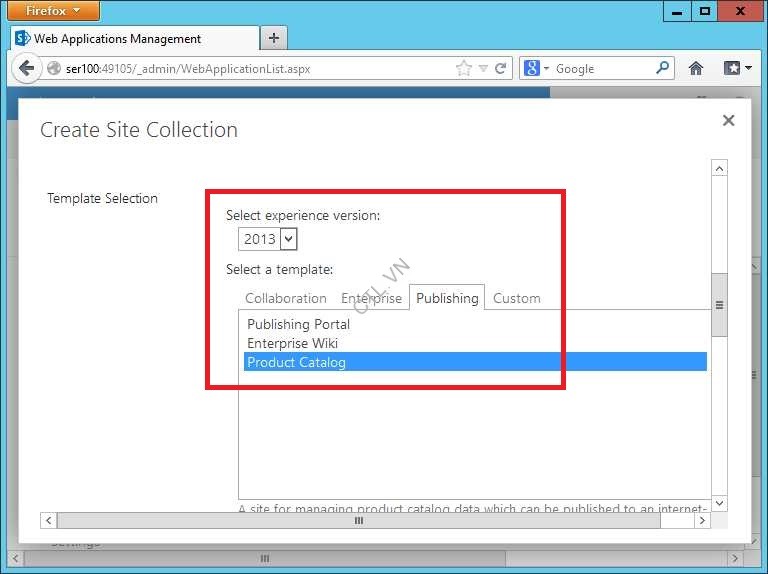Close the Create Site Collection dialog

pos(728,120)
